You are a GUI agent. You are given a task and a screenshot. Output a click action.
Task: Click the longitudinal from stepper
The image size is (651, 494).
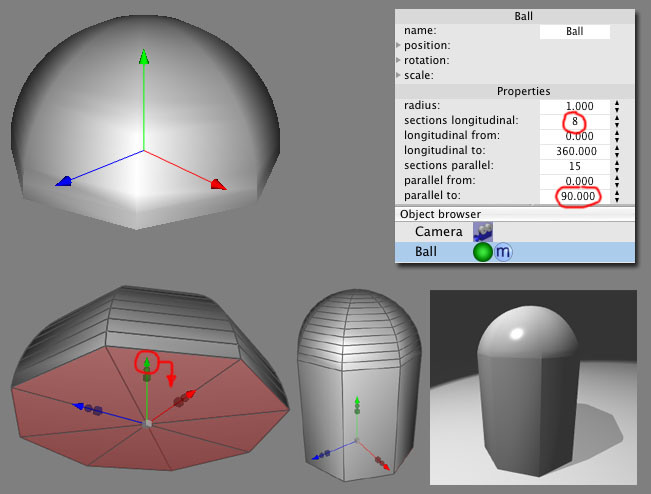coord(617,136)
